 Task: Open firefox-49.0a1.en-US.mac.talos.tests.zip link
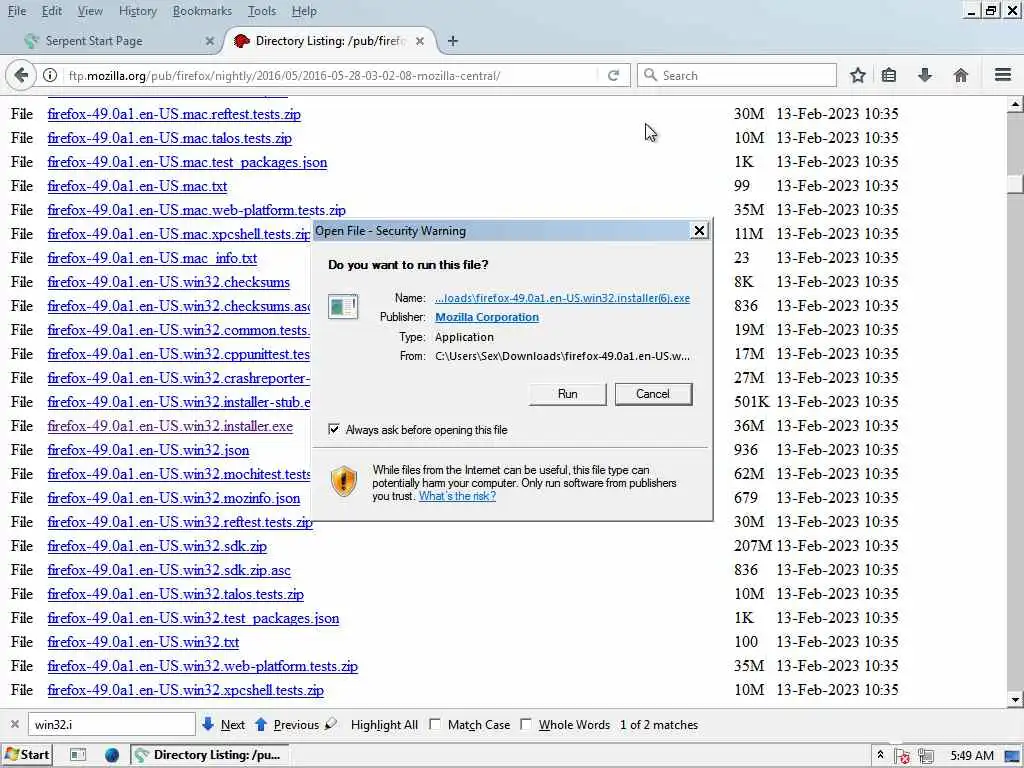pos(169,138)
